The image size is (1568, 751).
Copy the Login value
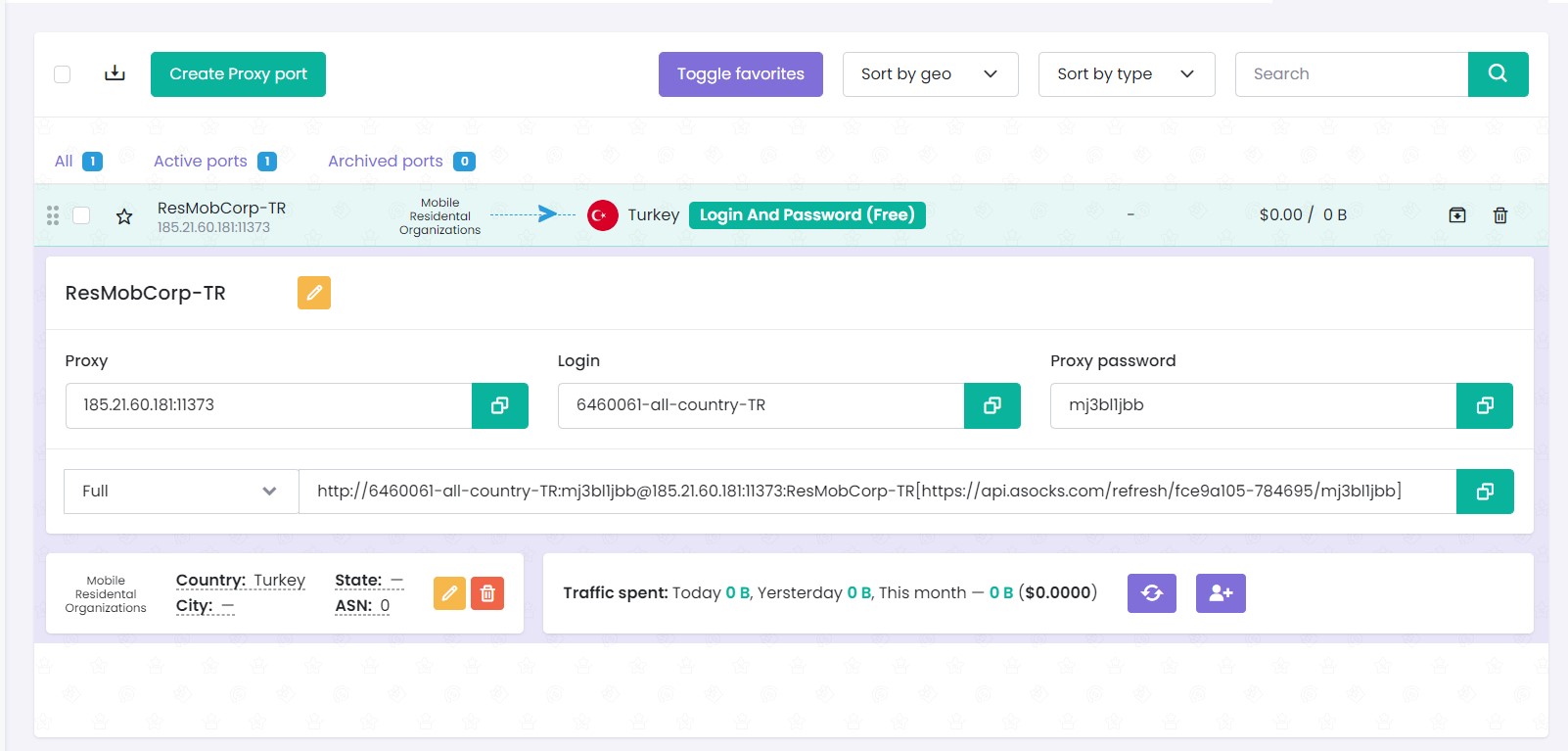pos(992,405)
